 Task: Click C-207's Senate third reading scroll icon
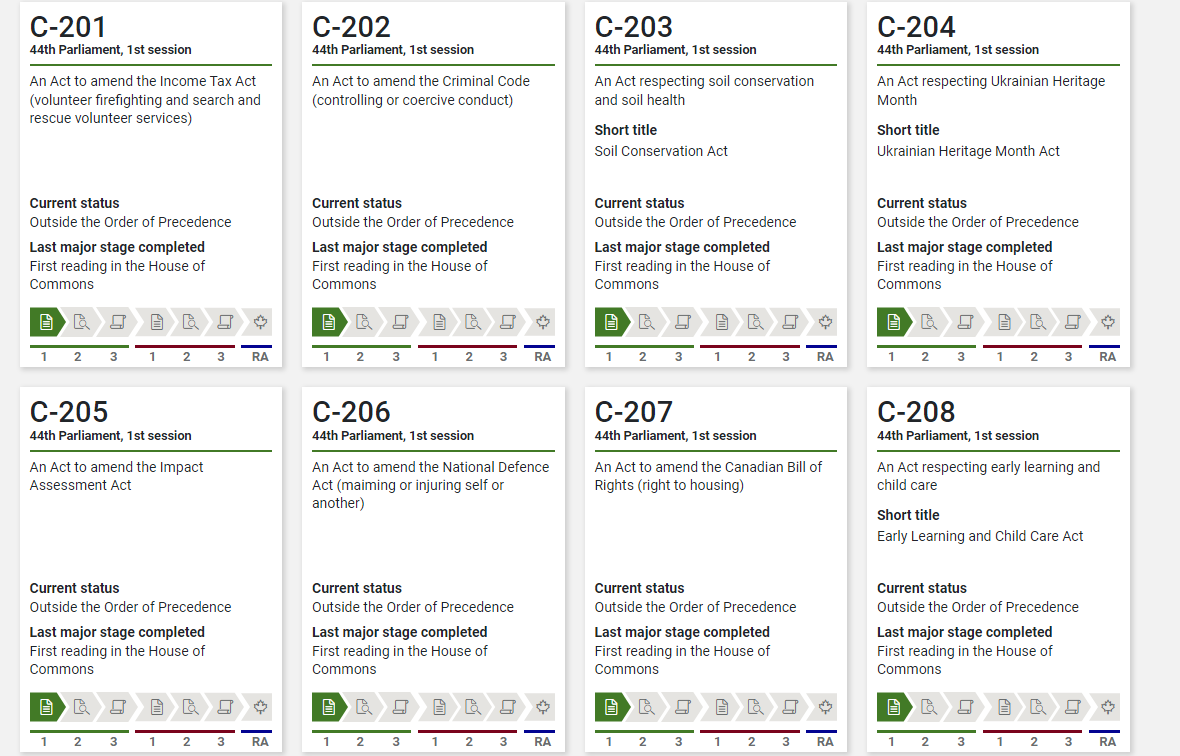coord(790,707)
